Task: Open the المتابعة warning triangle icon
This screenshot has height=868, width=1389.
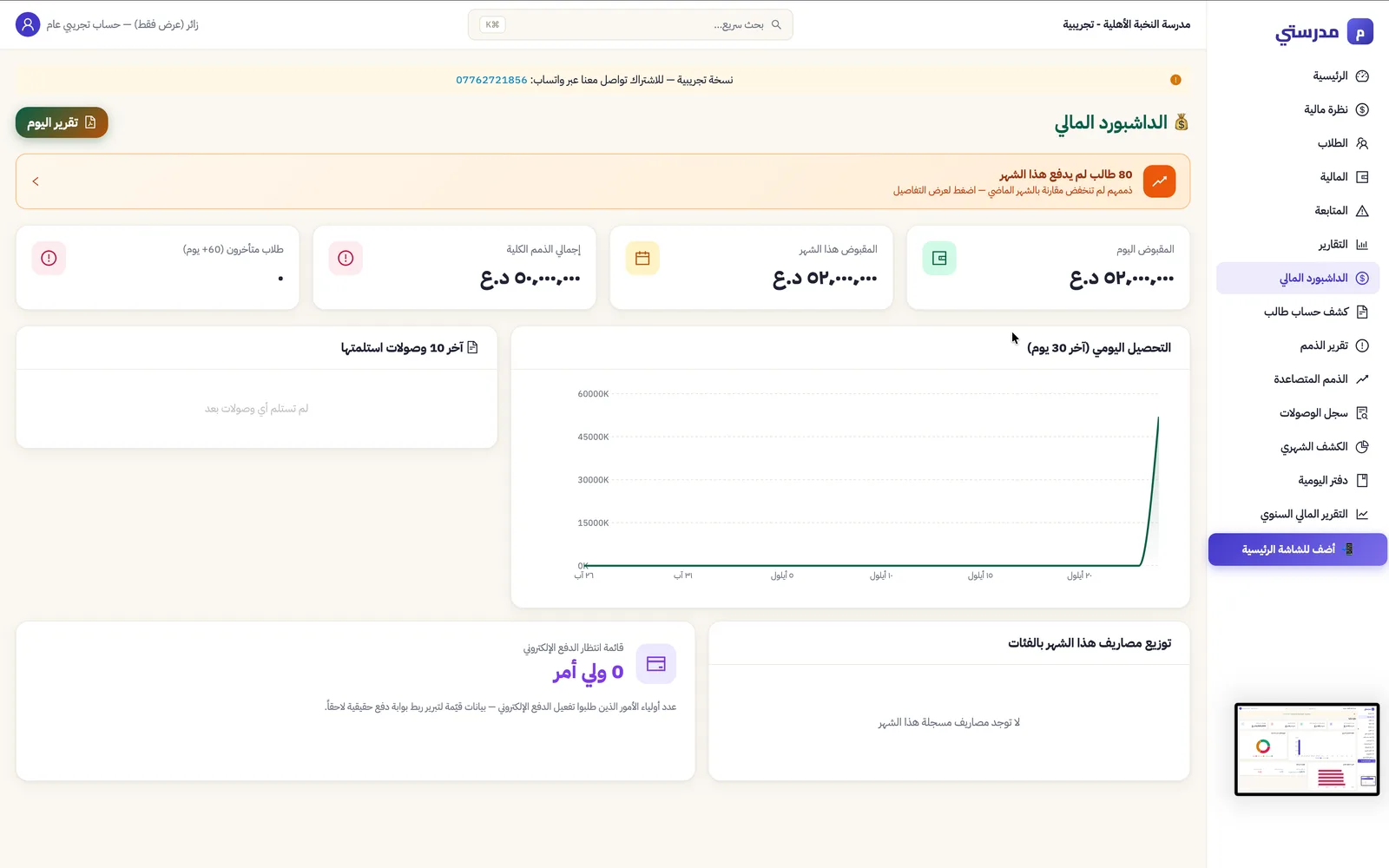Action: (1362, 211)
